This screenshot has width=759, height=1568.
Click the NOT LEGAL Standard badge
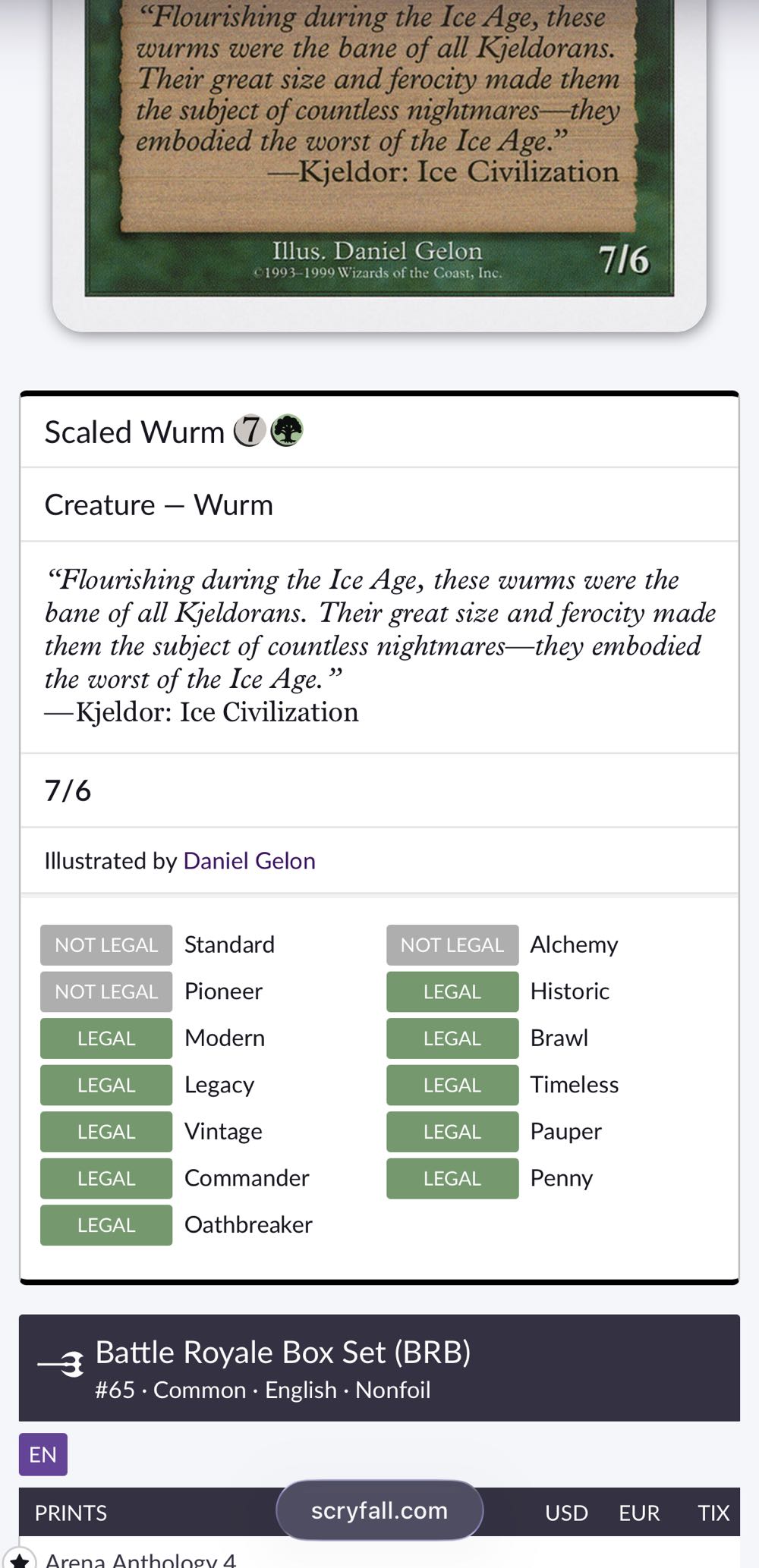106,944
